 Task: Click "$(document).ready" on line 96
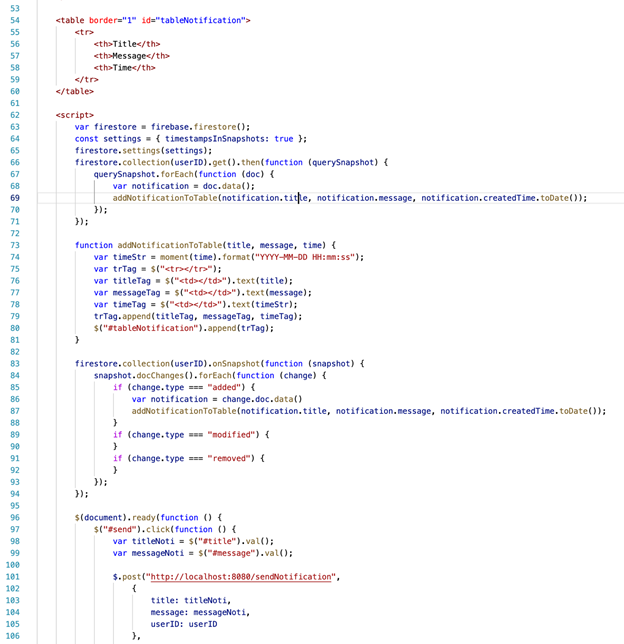(x=115, y=518)
